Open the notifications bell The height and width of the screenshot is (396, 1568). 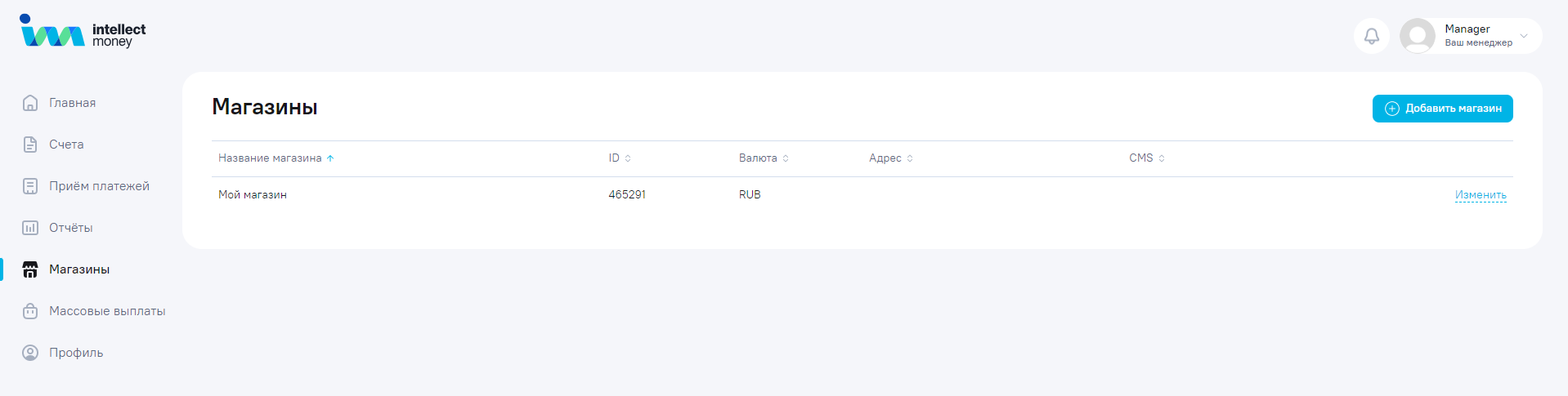pyautogui.click(x=1371, y=36)
